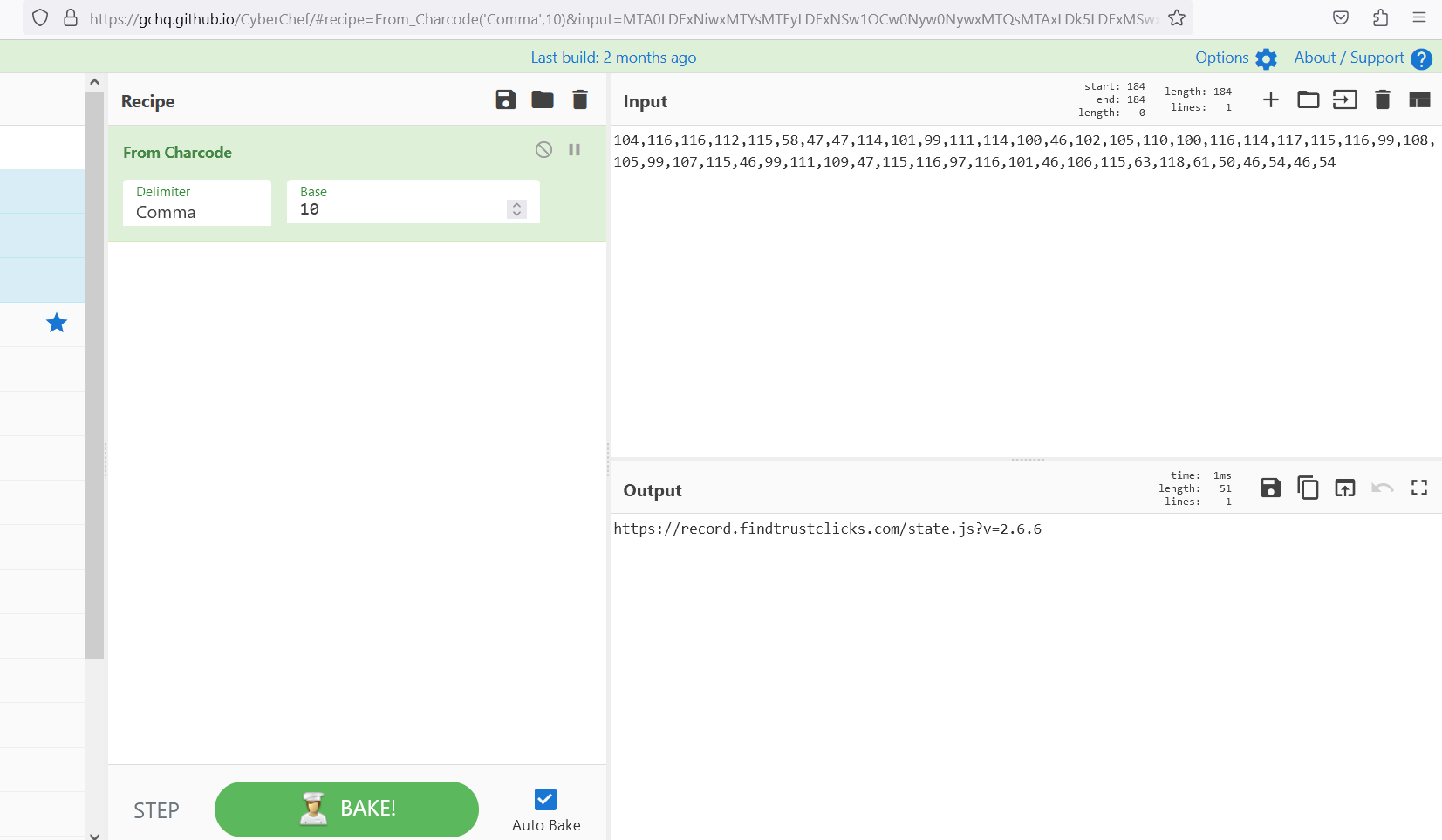Viewport: 1442px width, 840px height.
Task: Clear the recipe with the trash icon
Action: coord(579,99)
